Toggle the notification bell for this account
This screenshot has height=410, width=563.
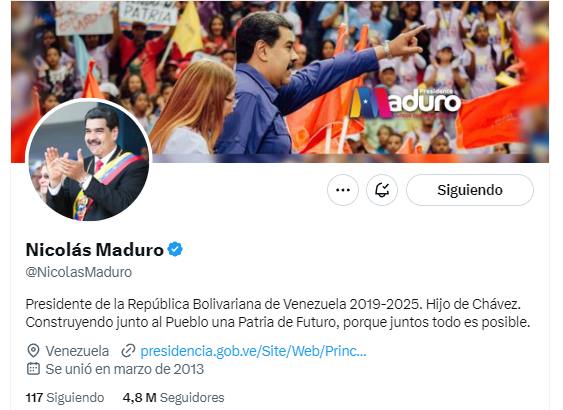point(382,190)
